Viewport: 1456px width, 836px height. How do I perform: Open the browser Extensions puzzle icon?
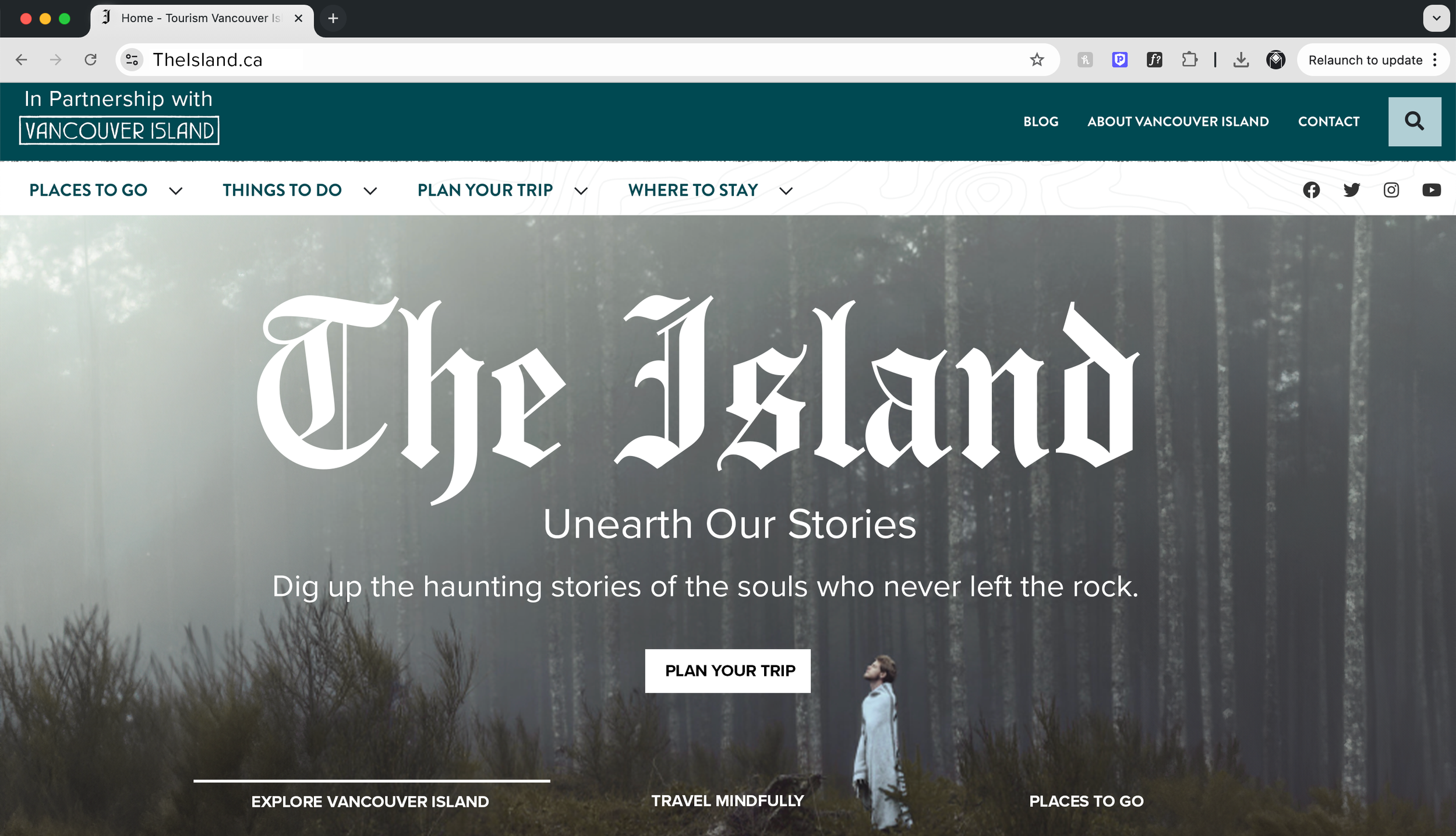pos(1189,59)
